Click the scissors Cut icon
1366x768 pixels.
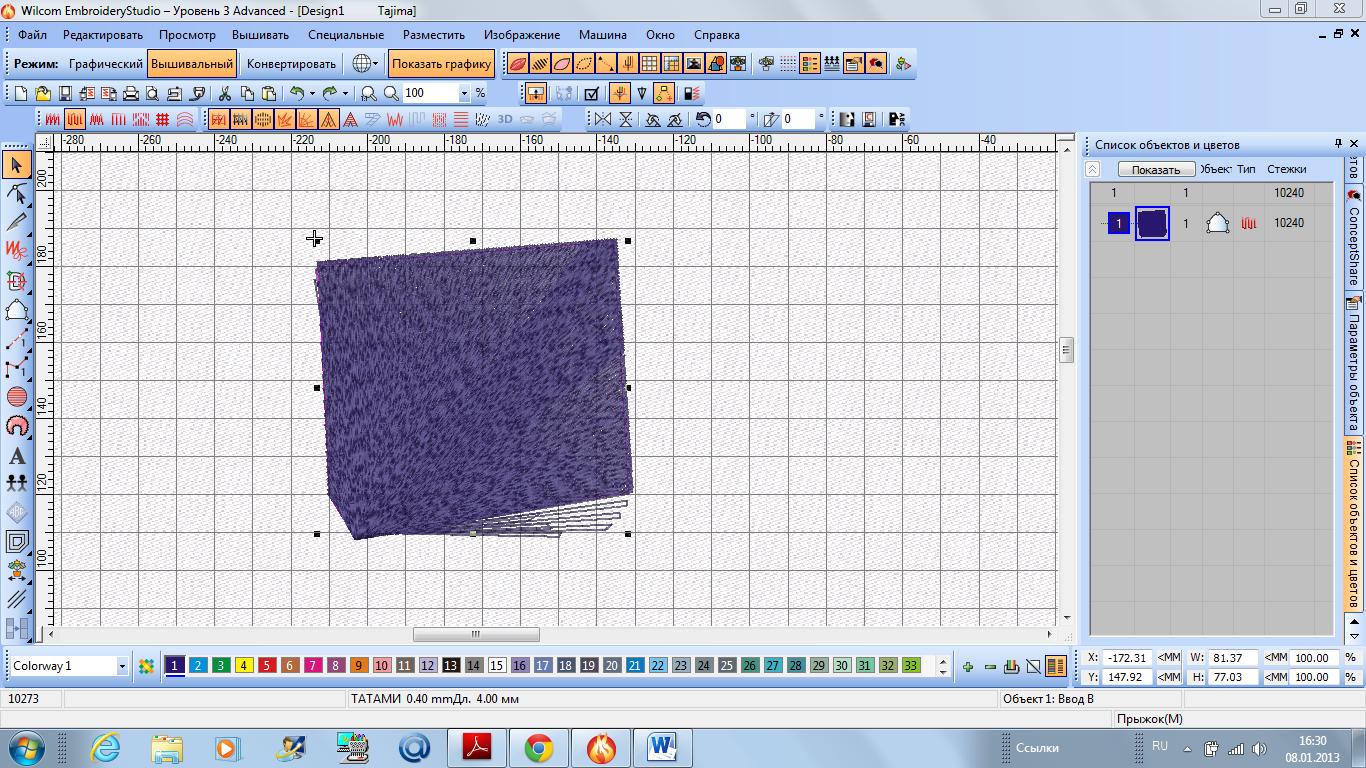(224, 93)
